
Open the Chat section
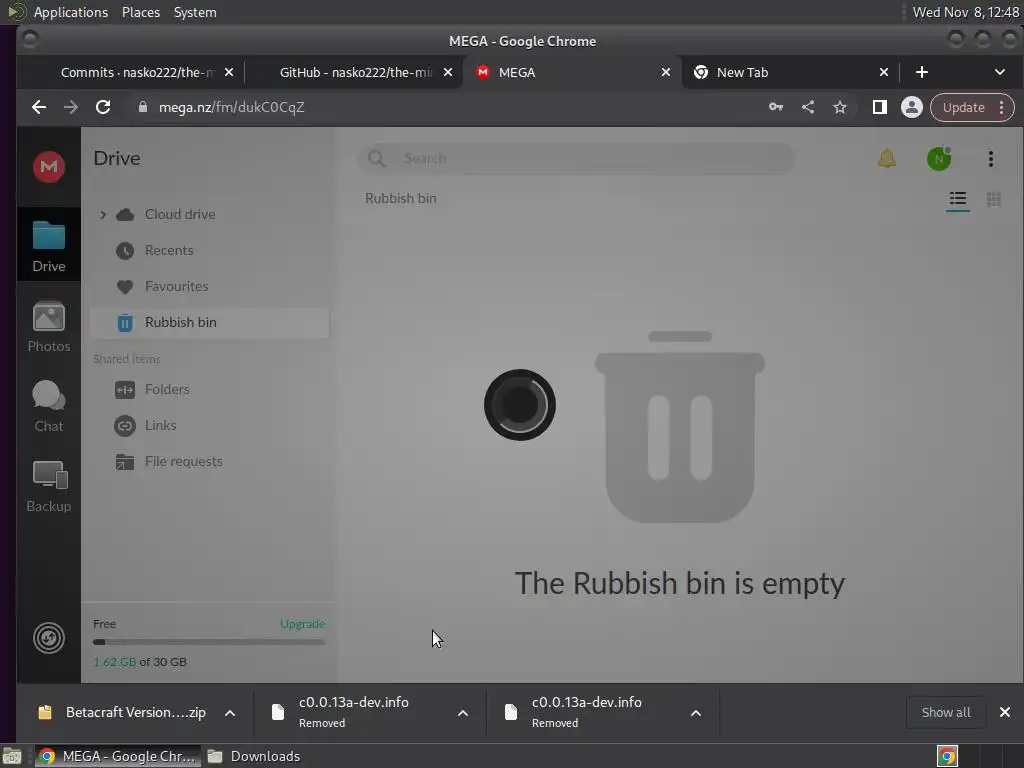click(49, 406)
